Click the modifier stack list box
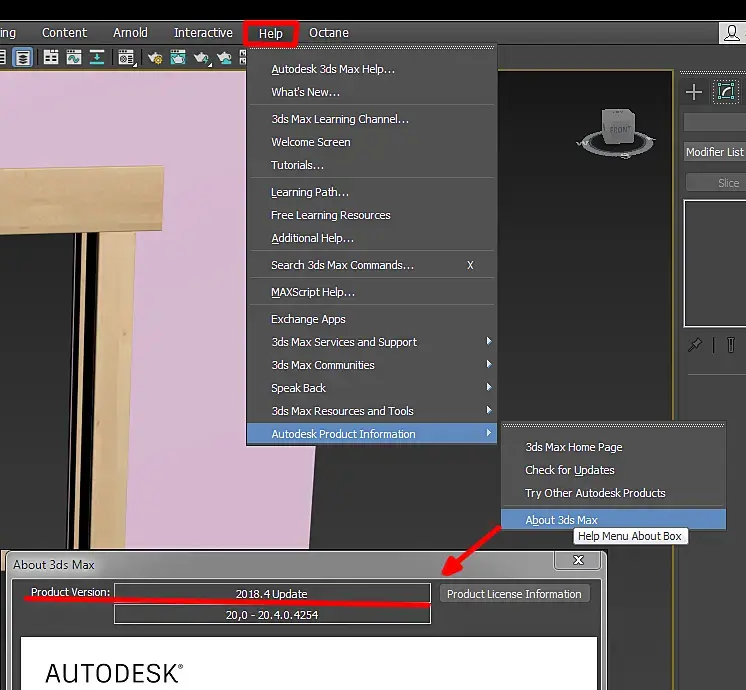This screenshot has width=746, height=690. coord(715,264)
